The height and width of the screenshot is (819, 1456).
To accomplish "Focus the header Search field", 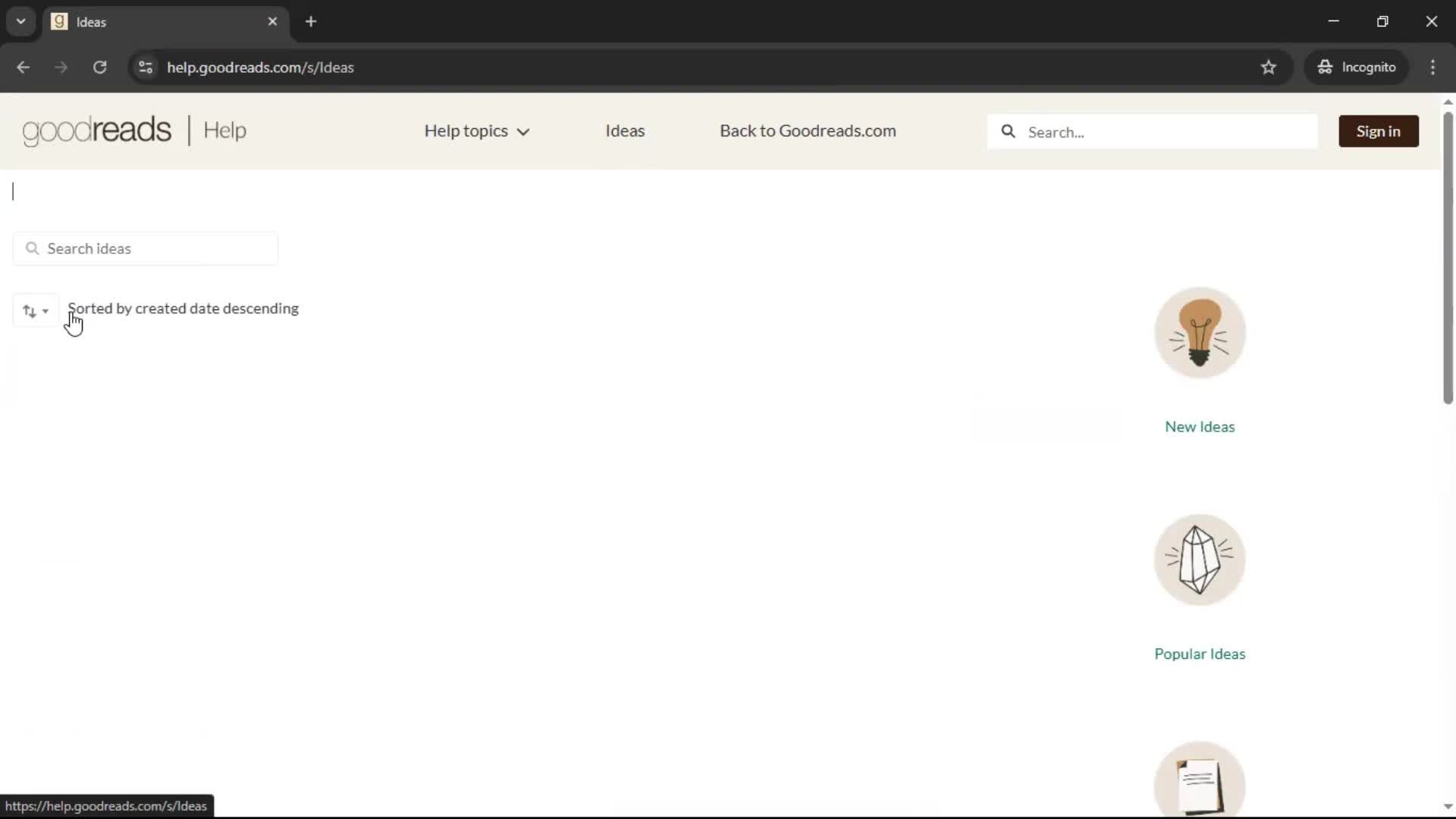I will pos(1153,131).
